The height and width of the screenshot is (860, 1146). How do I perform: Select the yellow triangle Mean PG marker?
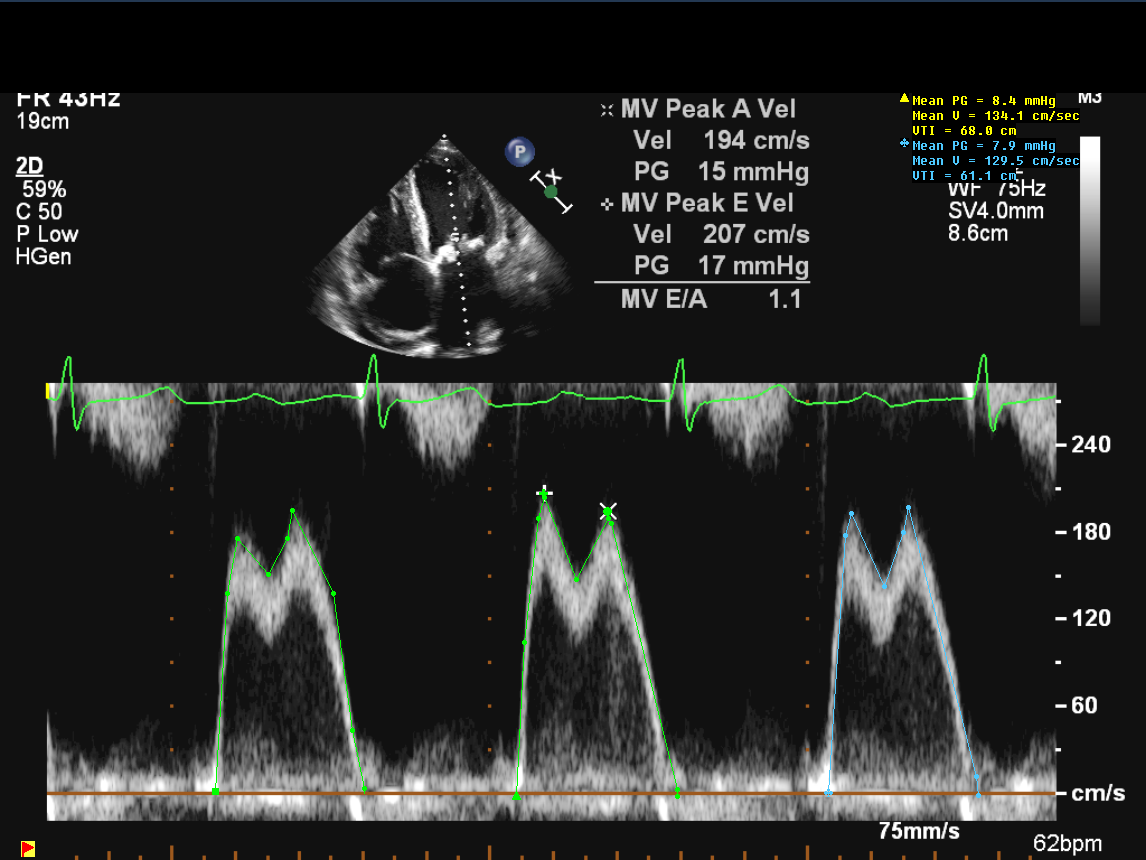pyautogui.click(x=905, y=99)
